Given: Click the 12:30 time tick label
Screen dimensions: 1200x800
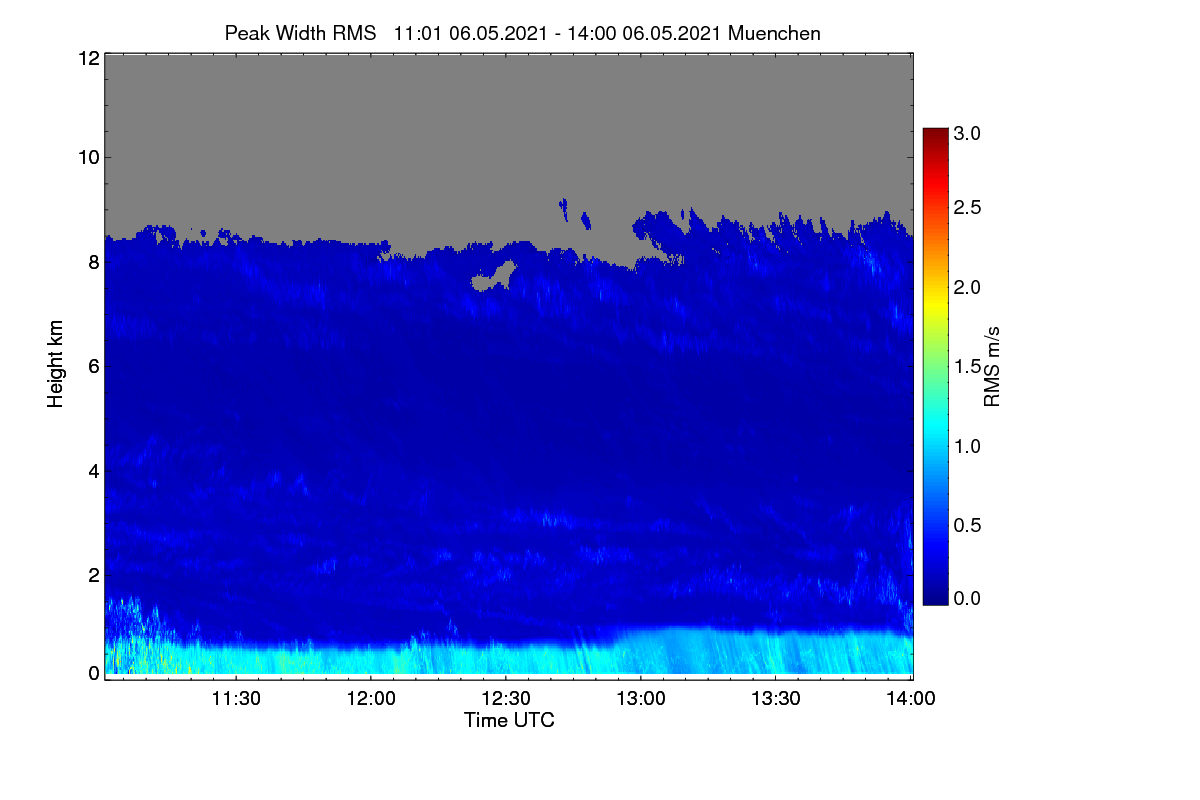Looking at the screenshot, I should (506, 699).
